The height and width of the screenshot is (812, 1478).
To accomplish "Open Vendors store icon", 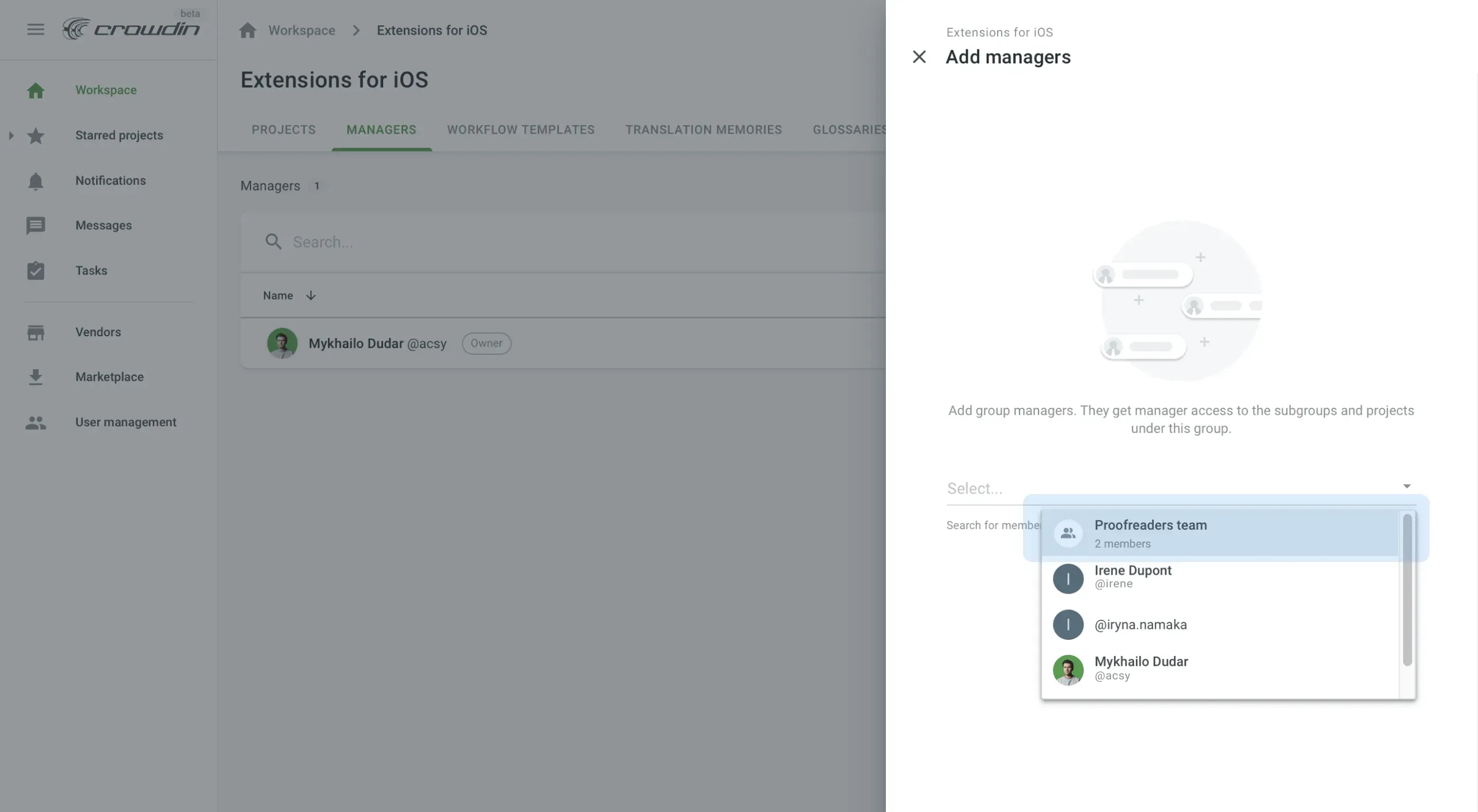I will 35,332.
